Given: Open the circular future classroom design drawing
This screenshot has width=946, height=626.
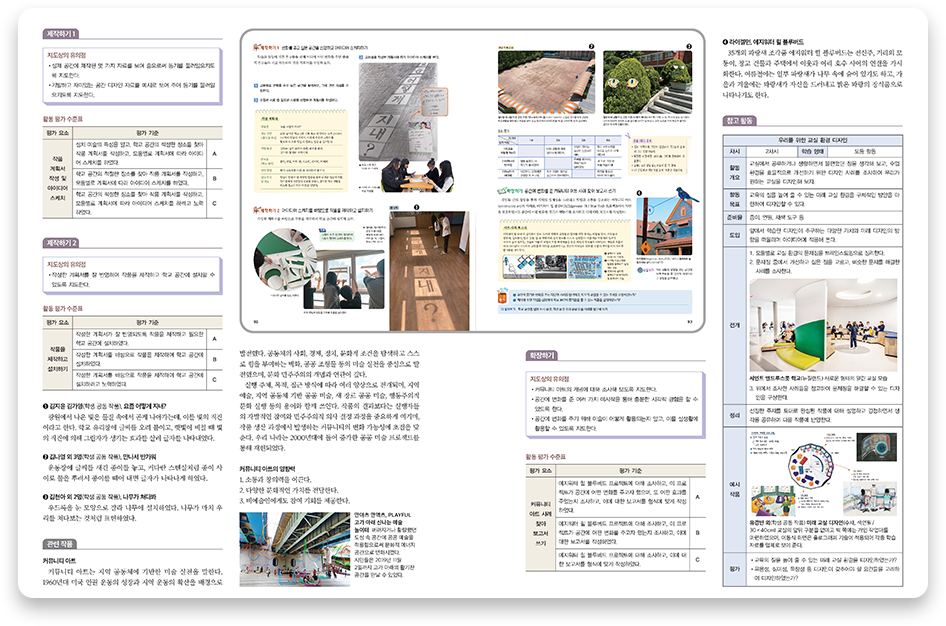Looking at the screenshot, I should click(811, 465).
